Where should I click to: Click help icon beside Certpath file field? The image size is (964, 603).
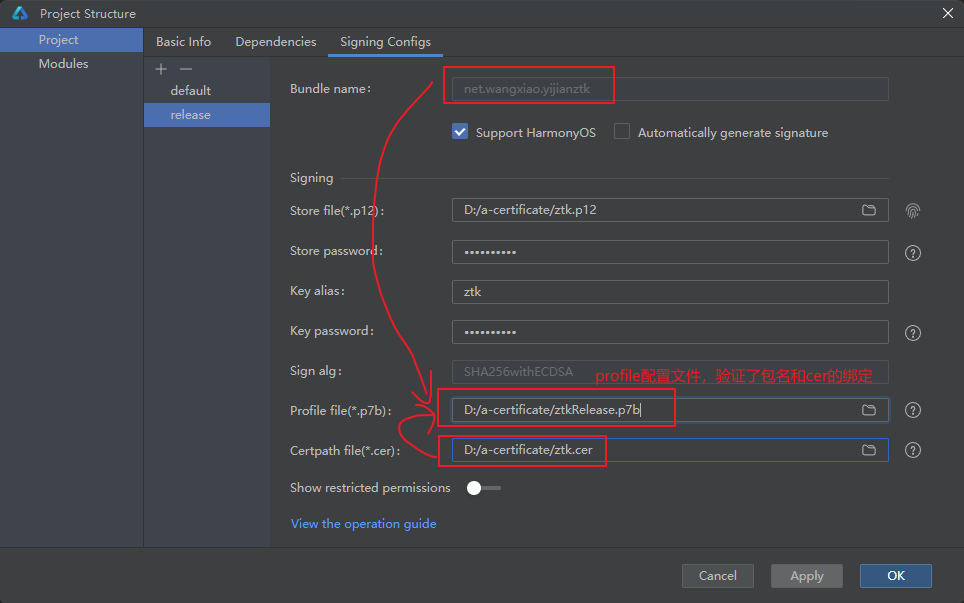point(912,450)
